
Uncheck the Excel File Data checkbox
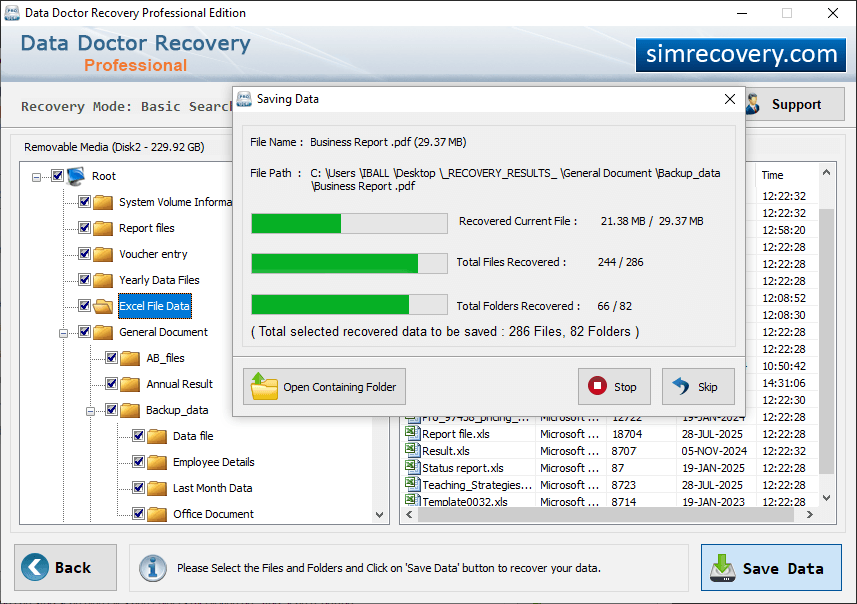point(84,306)
